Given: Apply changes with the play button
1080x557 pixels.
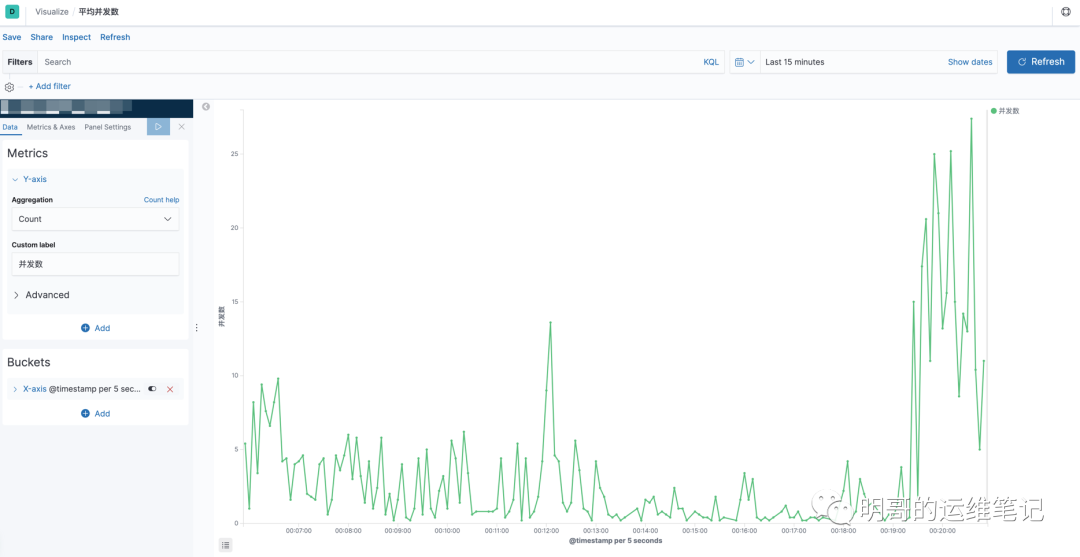Looking at the screenshot, I should point(158,127).
